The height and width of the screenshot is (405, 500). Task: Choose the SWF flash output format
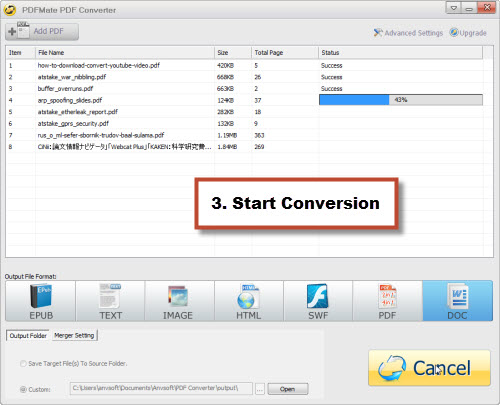[x=318, y=301]
